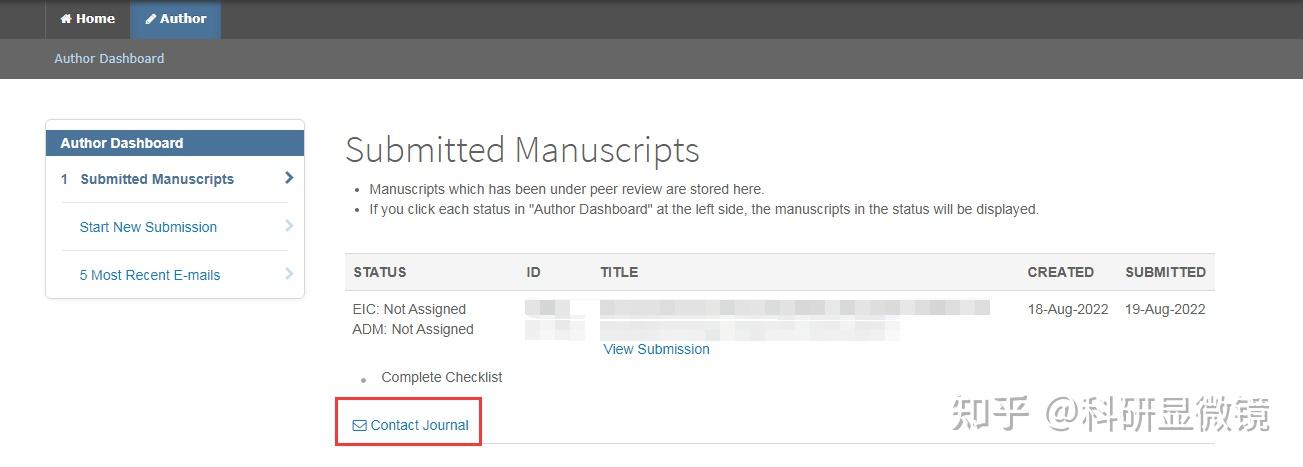Click the envelope icon beside Contact Journal
1303x467 pixels.
(x=359, y=426)
